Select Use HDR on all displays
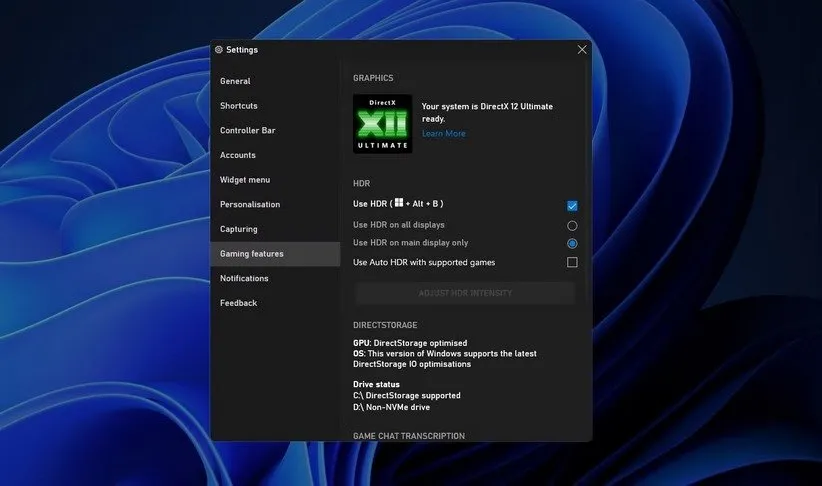Screen dimensions: 822x486 (572, 225)
